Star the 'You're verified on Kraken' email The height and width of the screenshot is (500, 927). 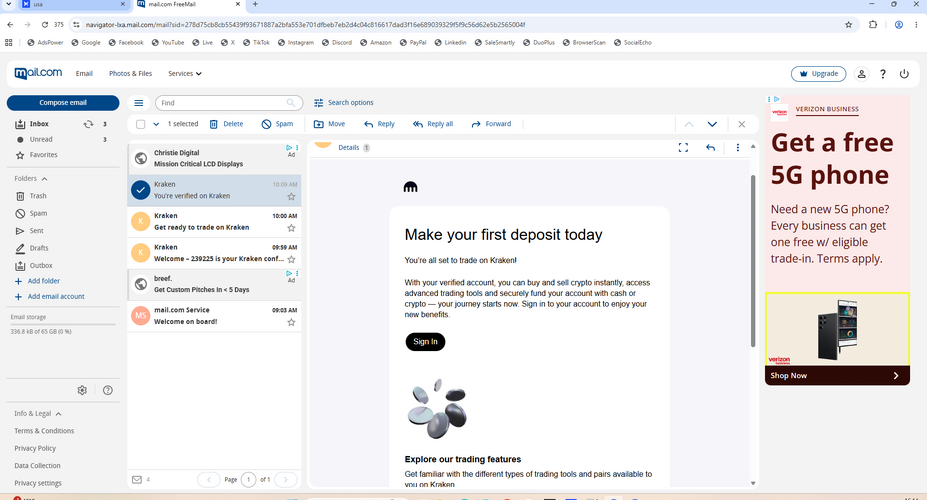click(x=291, y=196)
